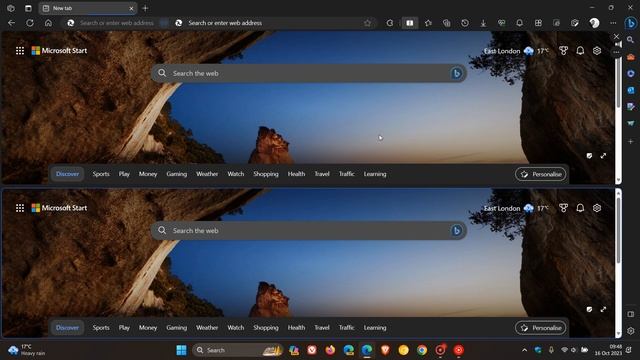
Task: Click Personalise button in upper pane
Action: pos(541,174)
